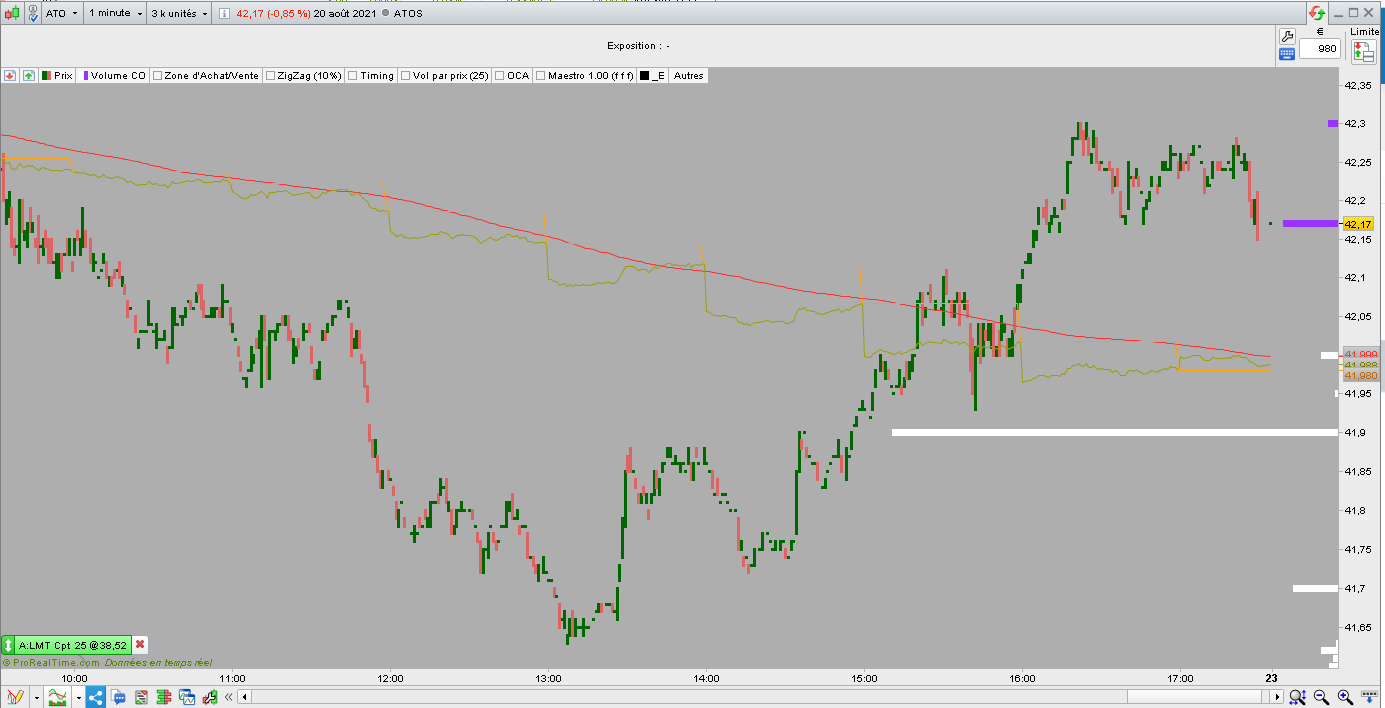The width and height of the screenshot is (1385, 708).
Task: Open ATO ticker dropdown
Action: [x=63, y=14]
